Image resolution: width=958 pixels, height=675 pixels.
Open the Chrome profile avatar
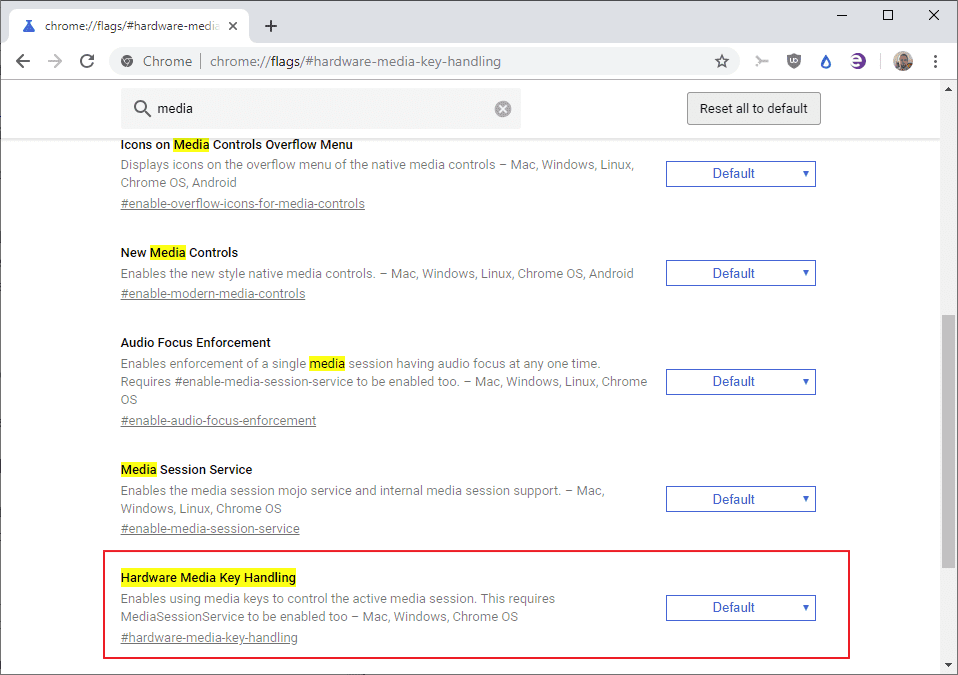902,61
